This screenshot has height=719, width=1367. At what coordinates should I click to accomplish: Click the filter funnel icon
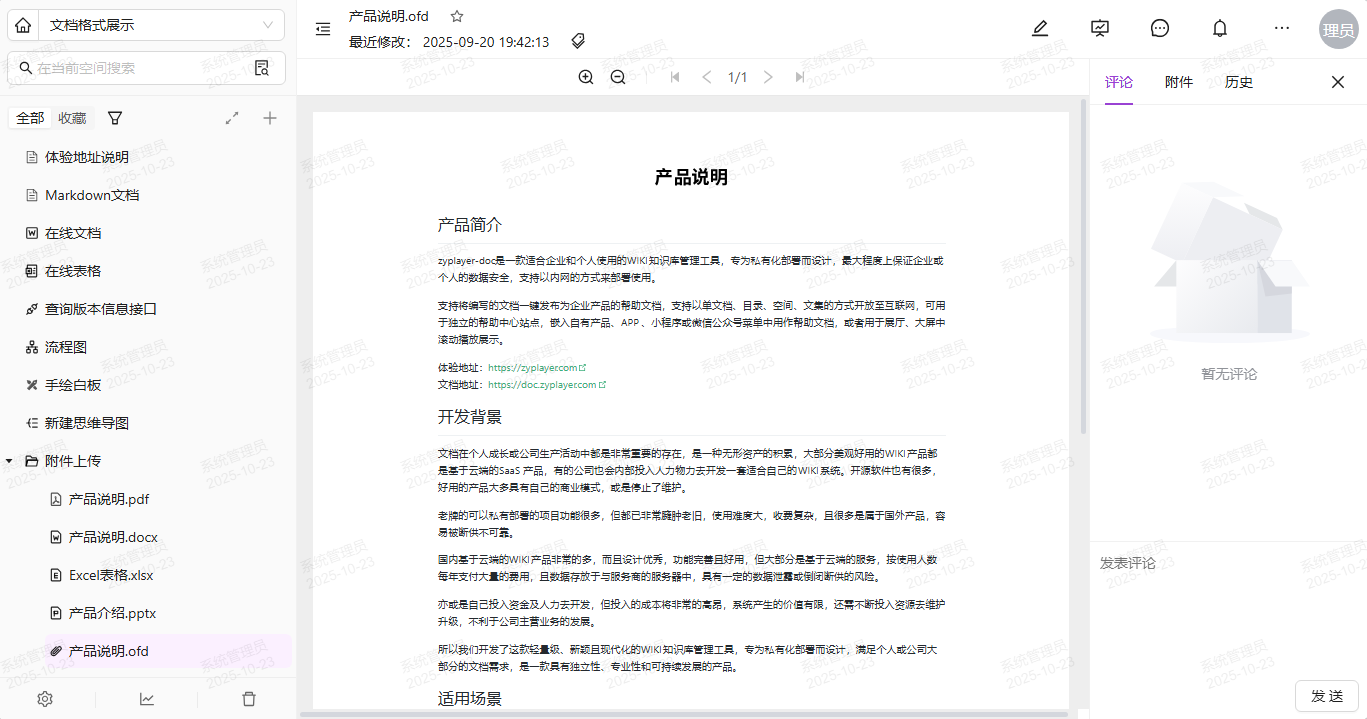tap(115, 118)
